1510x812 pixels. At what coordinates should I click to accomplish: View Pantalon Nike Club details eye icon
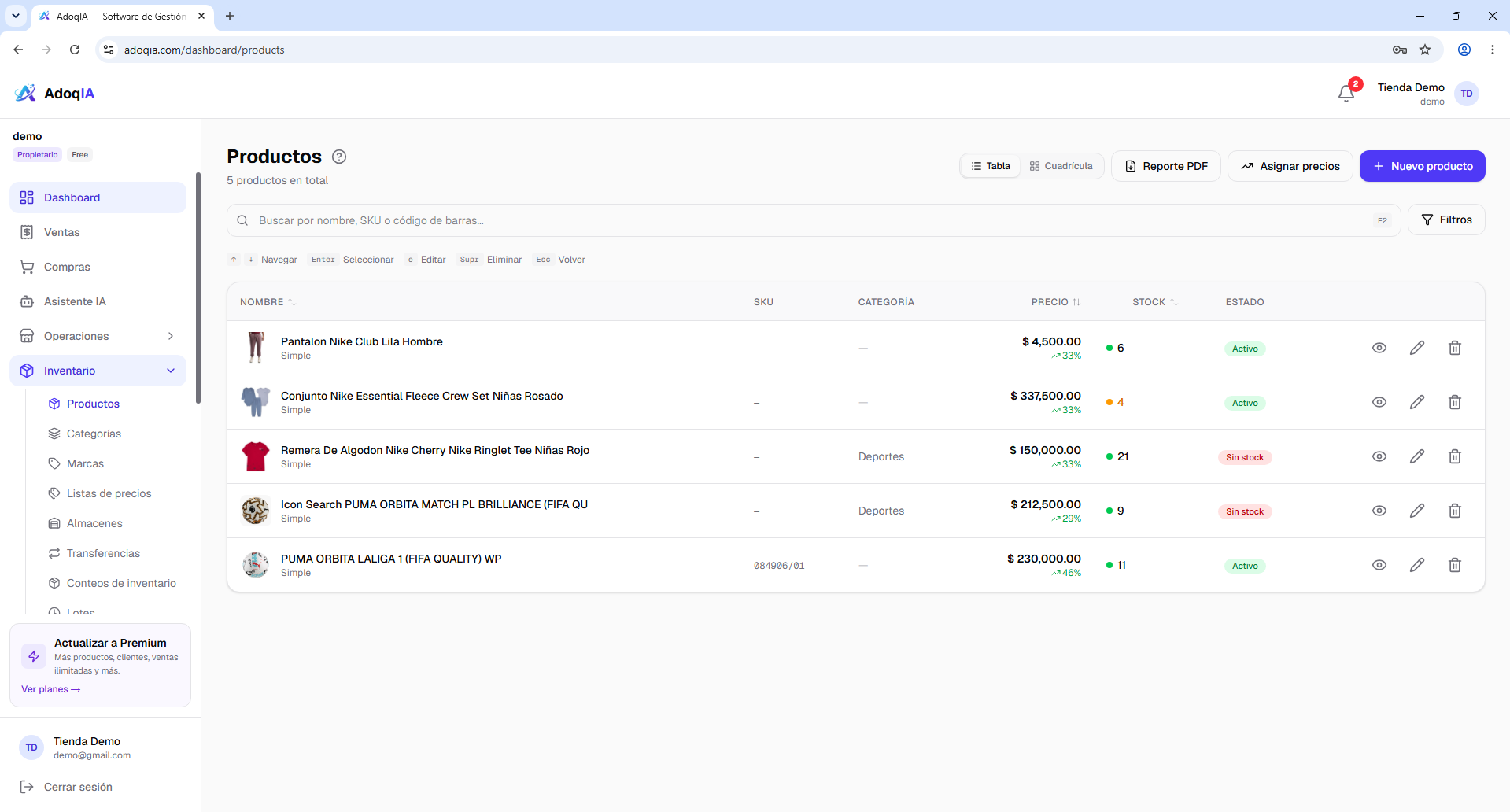[x=1379, y=348]
